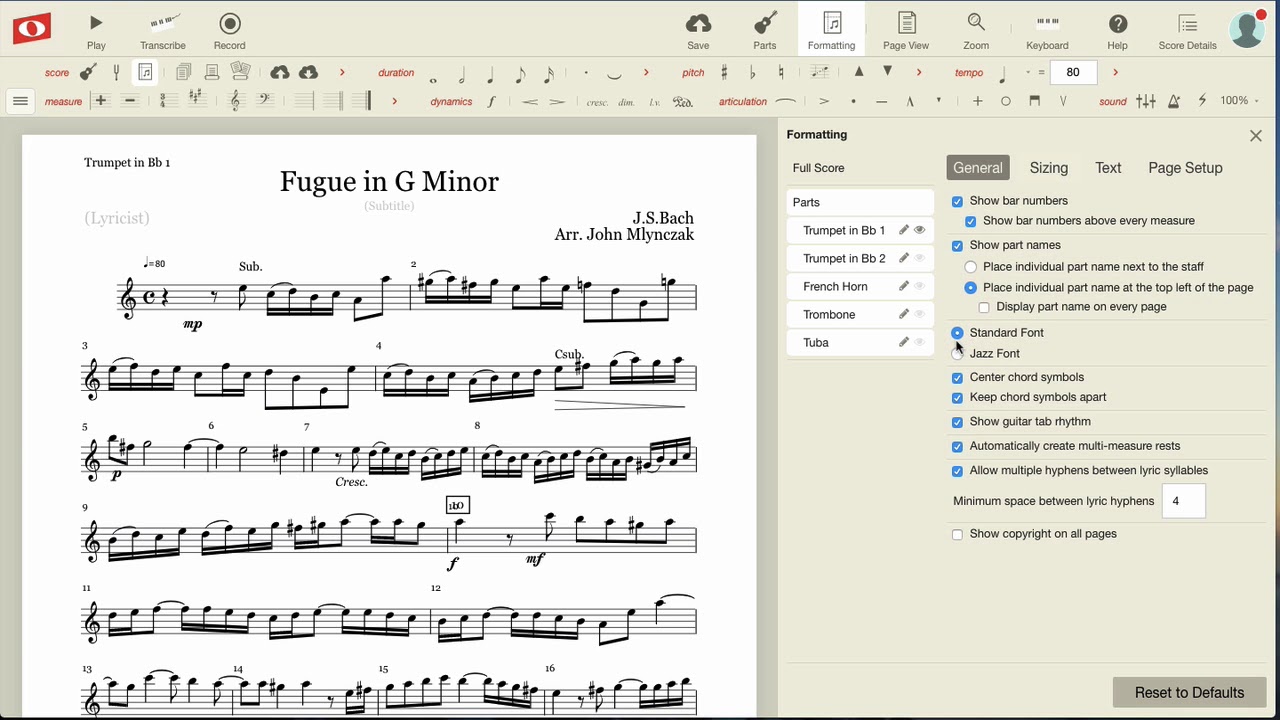Screen dimensions: 1280x720
Task: Switch to Page View
Action: pos(906,29)
